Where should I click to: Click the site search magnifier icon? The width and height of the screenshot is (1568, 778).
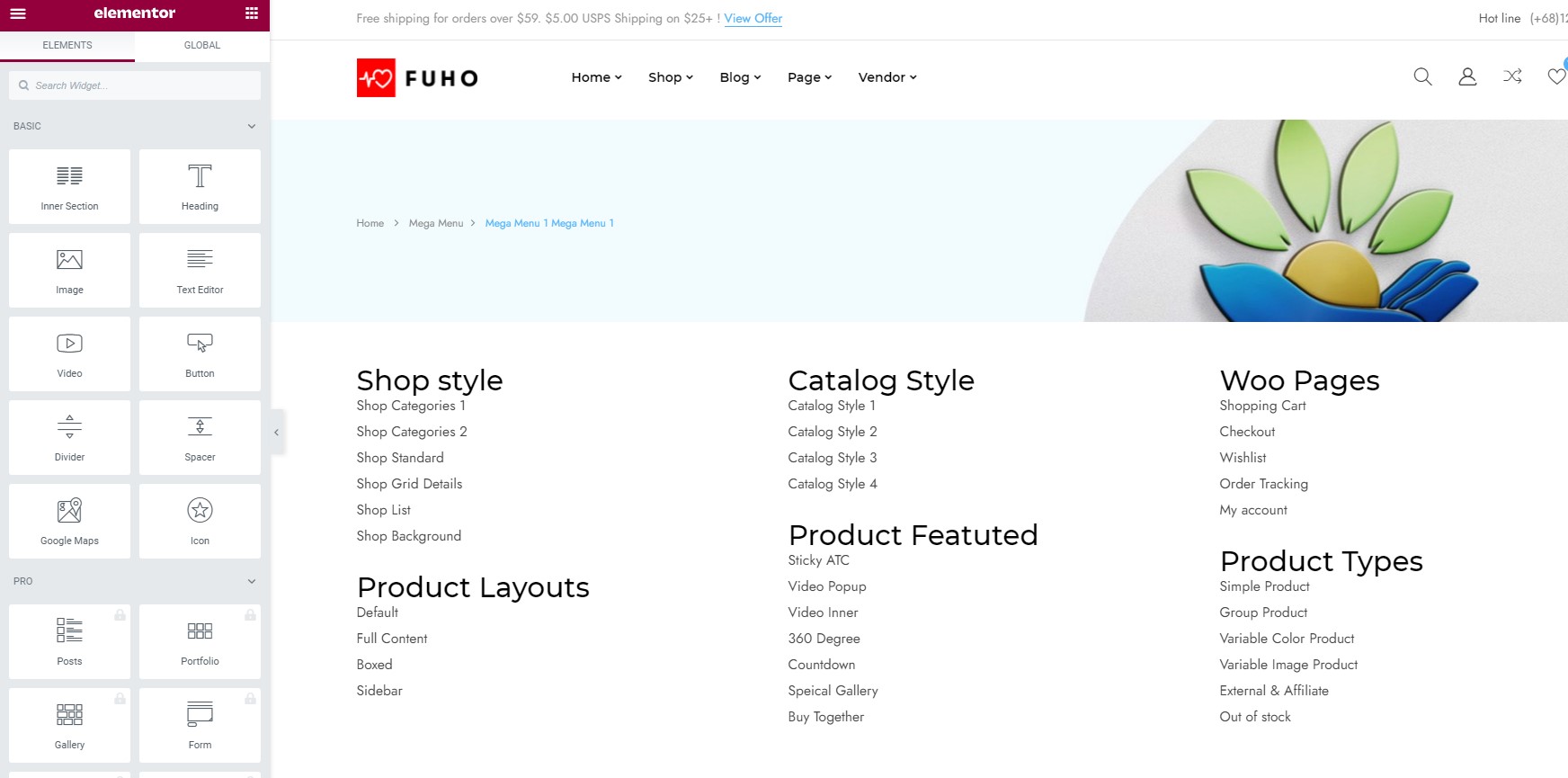point(1422,76)
